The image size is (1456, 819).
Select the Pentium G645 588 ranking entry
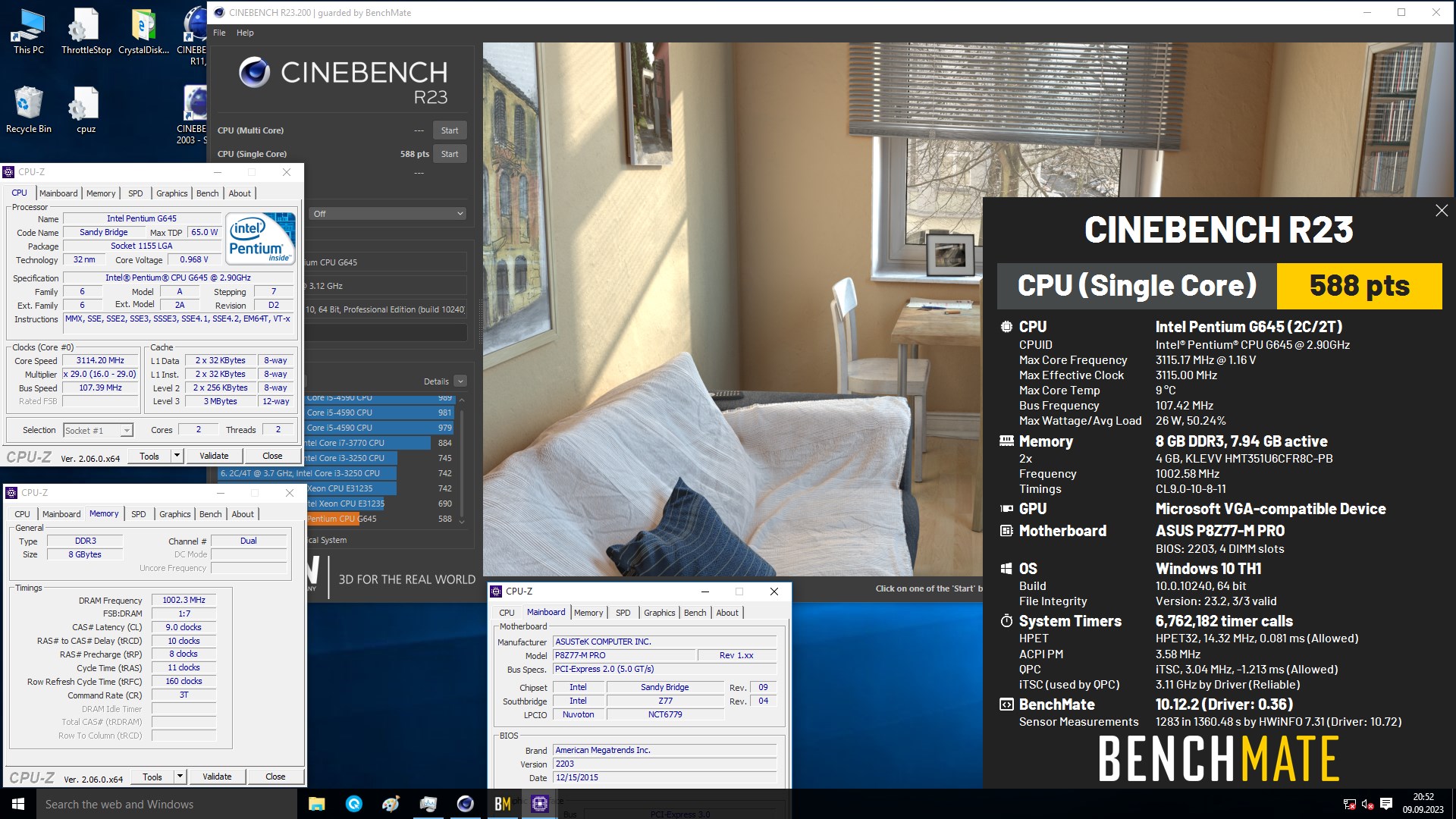tap(379, 519)
